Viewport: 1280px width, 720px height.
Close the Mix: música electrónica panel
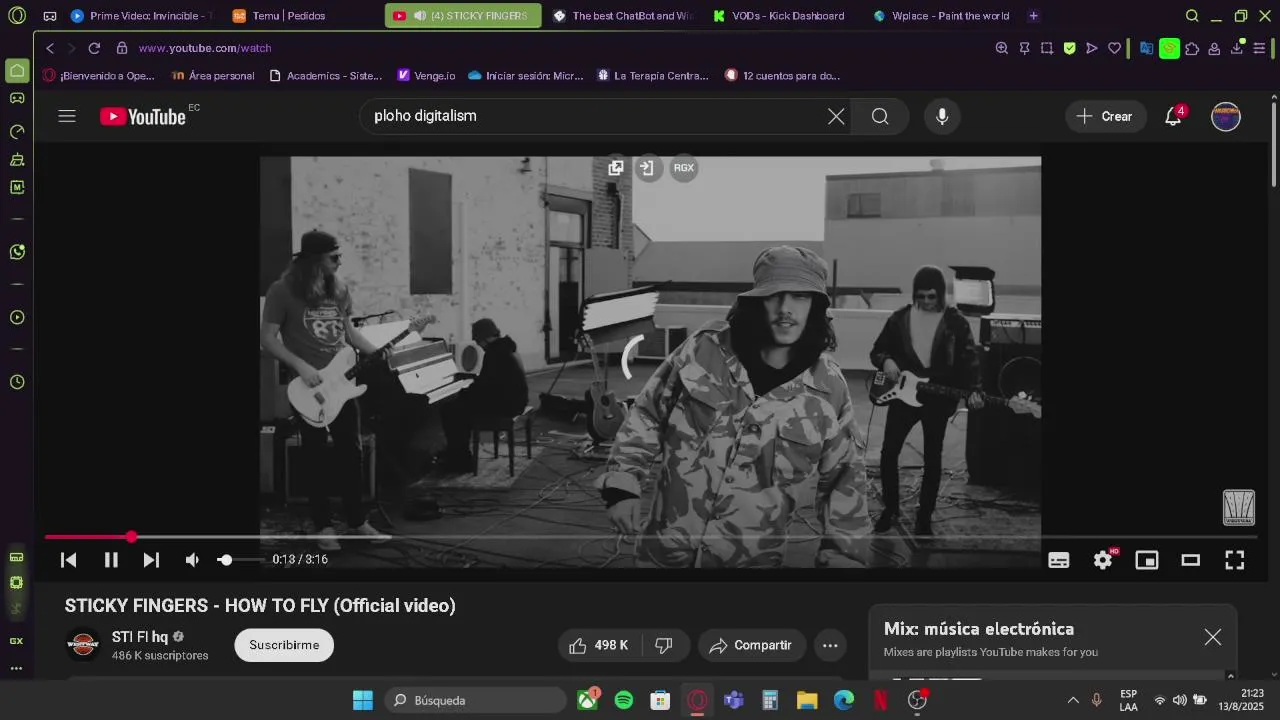(1213, 637)
